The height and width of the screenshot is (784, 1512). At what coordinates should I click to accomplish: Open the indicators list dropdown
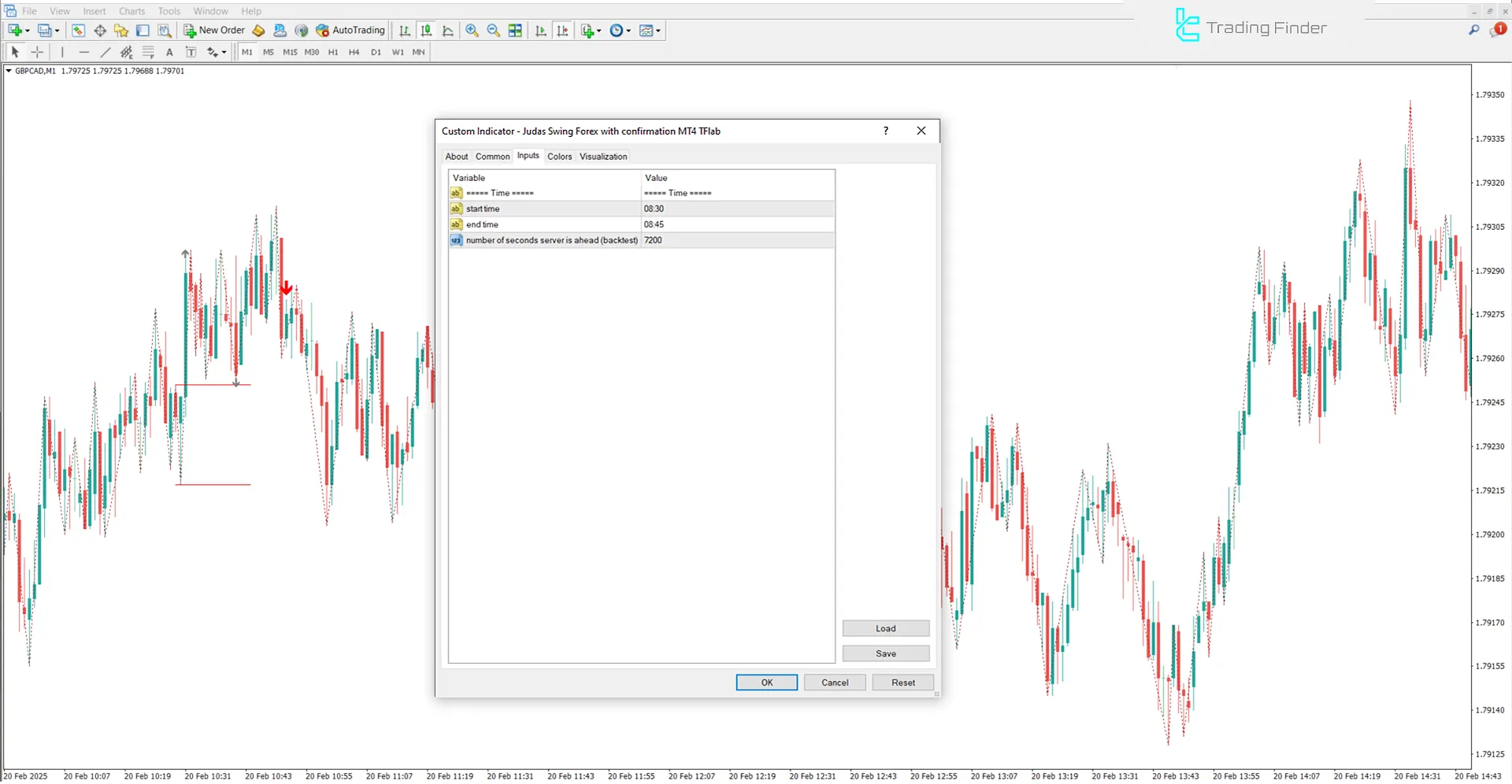(x=590, y=30)
